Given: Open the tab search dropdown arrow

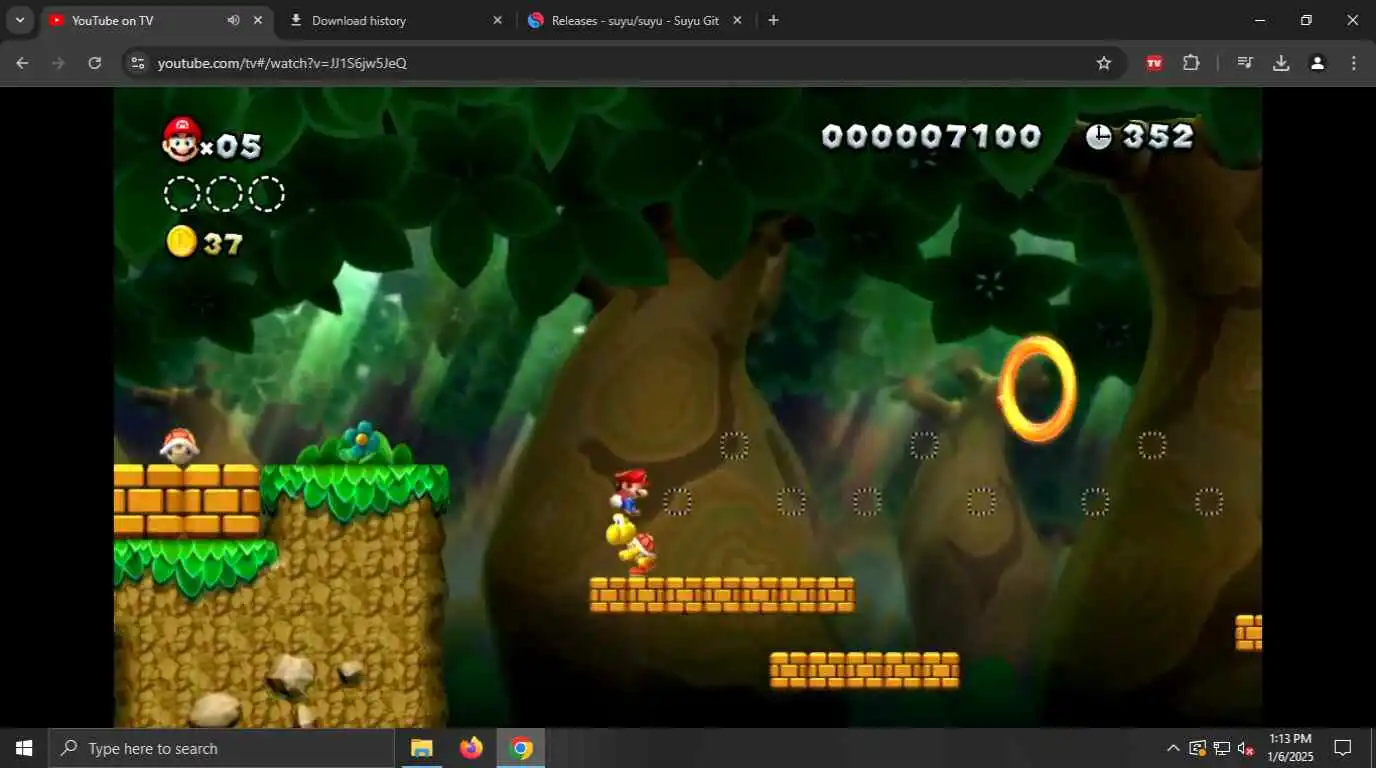Looking at the screenshot, I should [19, 20].
